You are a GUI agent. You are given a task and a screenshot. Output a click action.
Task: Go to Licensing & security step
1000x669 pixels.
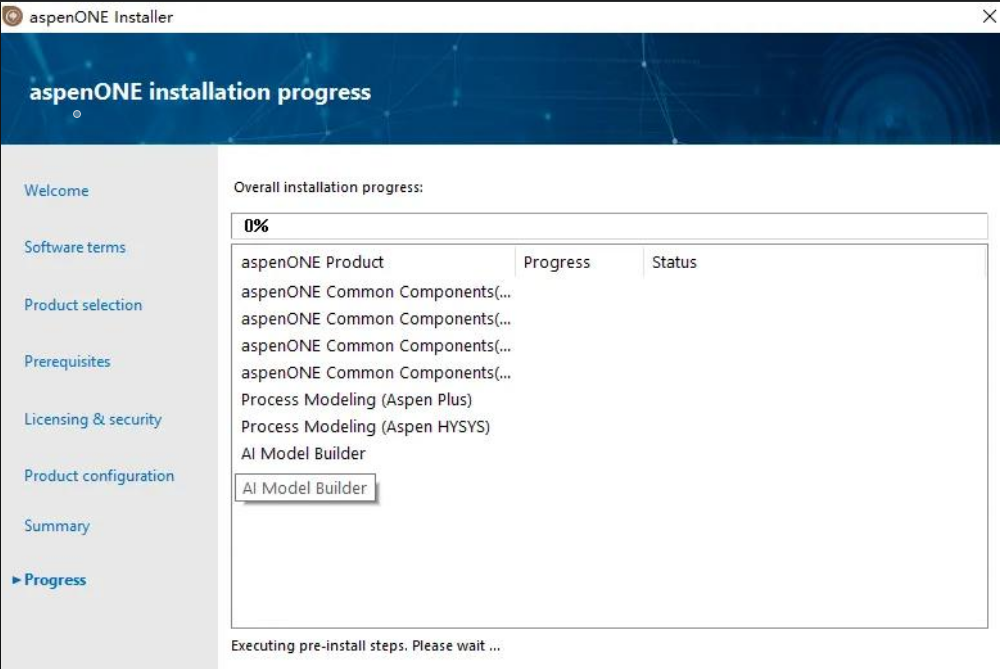coord(92,419)
